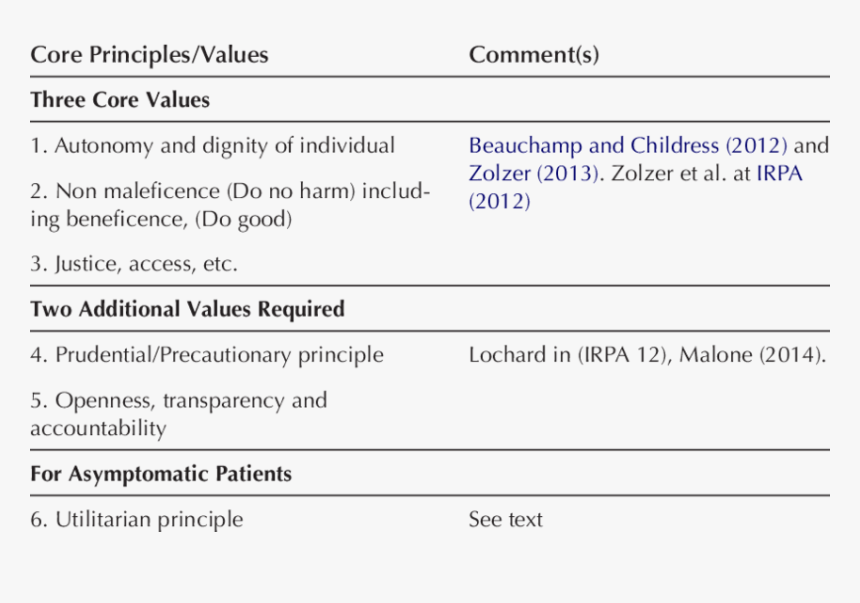Click the See text comment
860x603 pixels.
click(x=505, y=520)
